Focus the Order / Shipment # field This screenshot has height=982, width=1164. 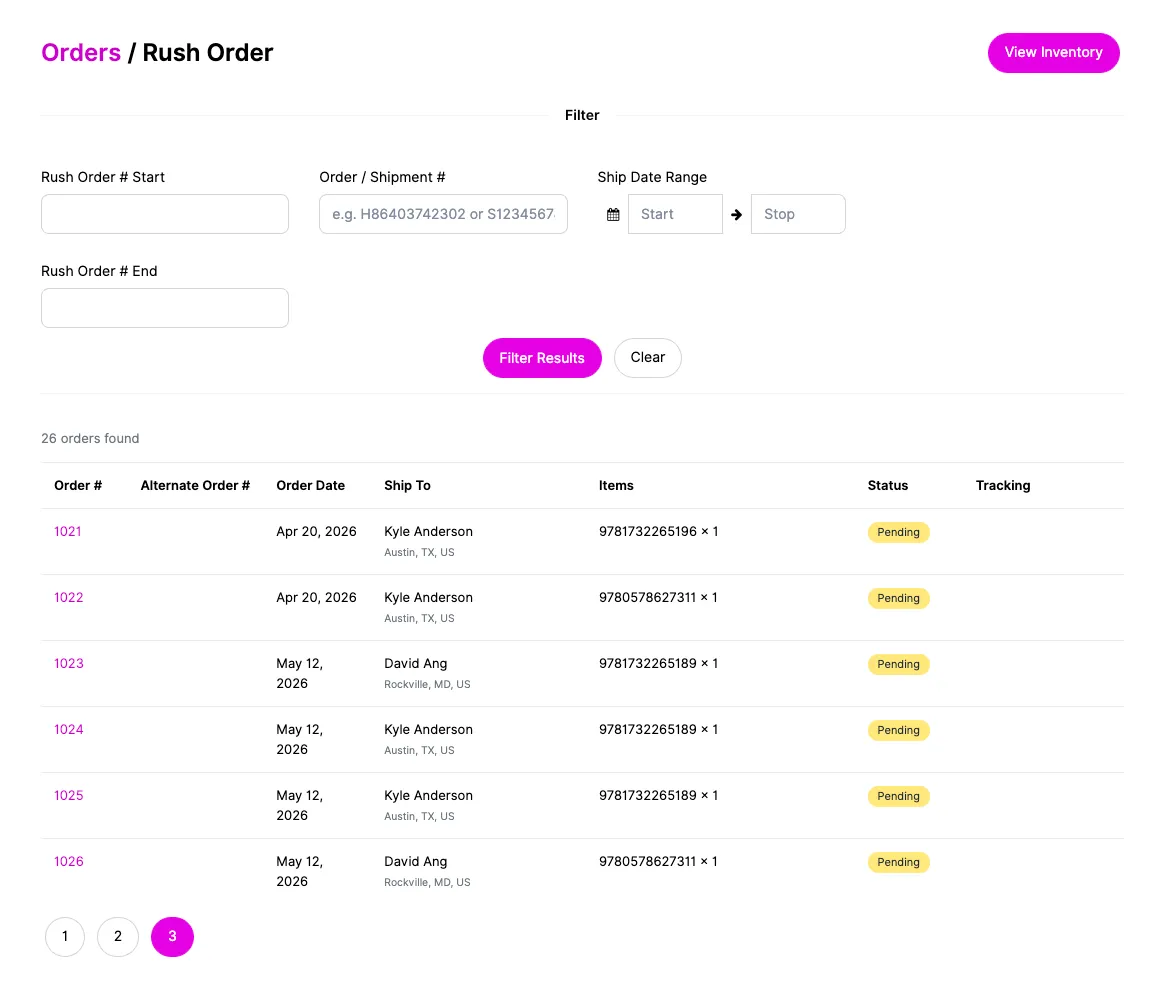click(x=443, y=214)
